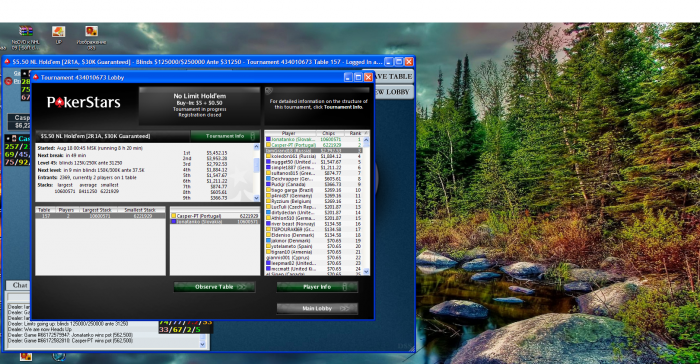Click the PokerStars logo in the lobby header
The height and width of the screenshot is (364, 700).
[84, 103]
